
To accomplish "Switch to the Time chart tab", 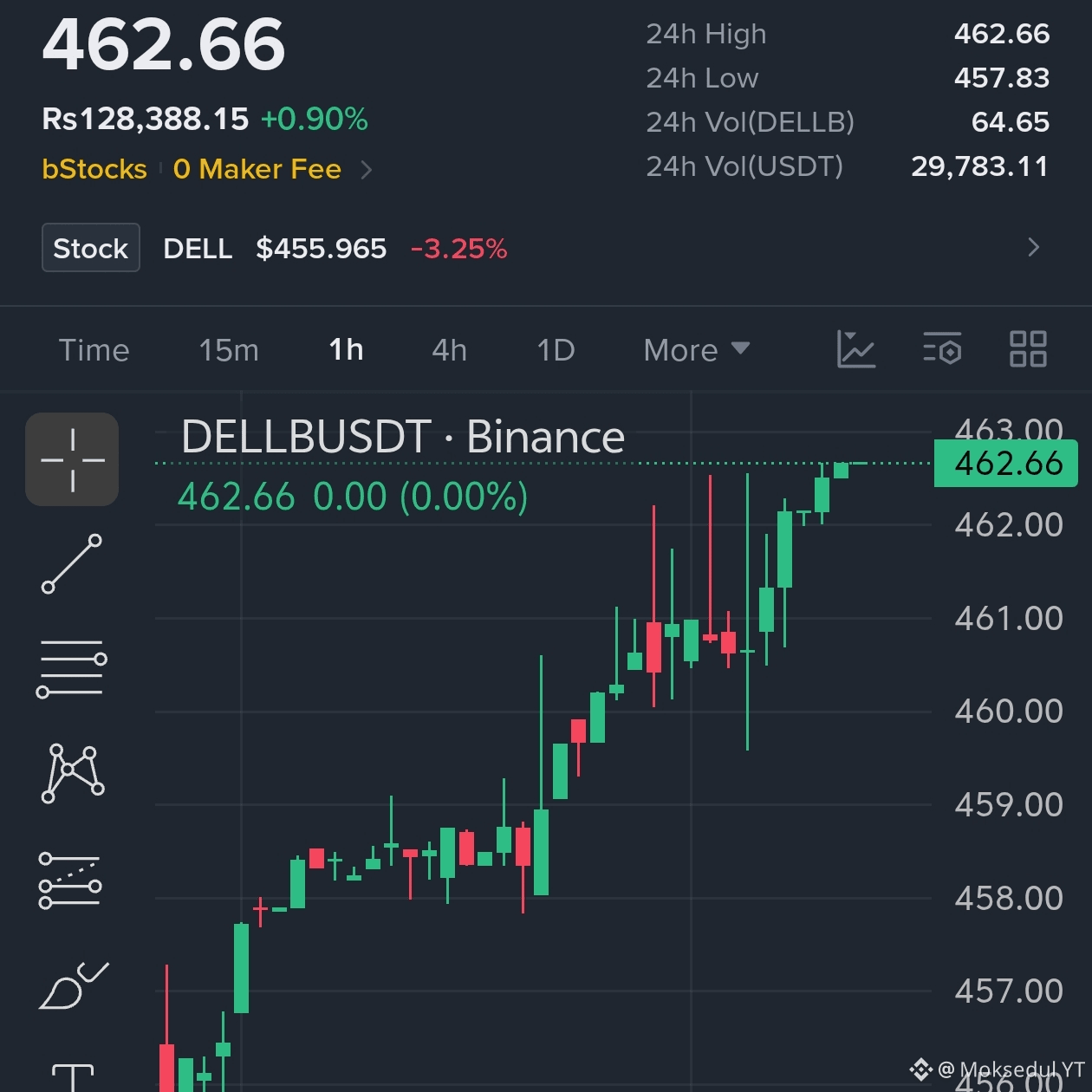I will tap(94, 350).
